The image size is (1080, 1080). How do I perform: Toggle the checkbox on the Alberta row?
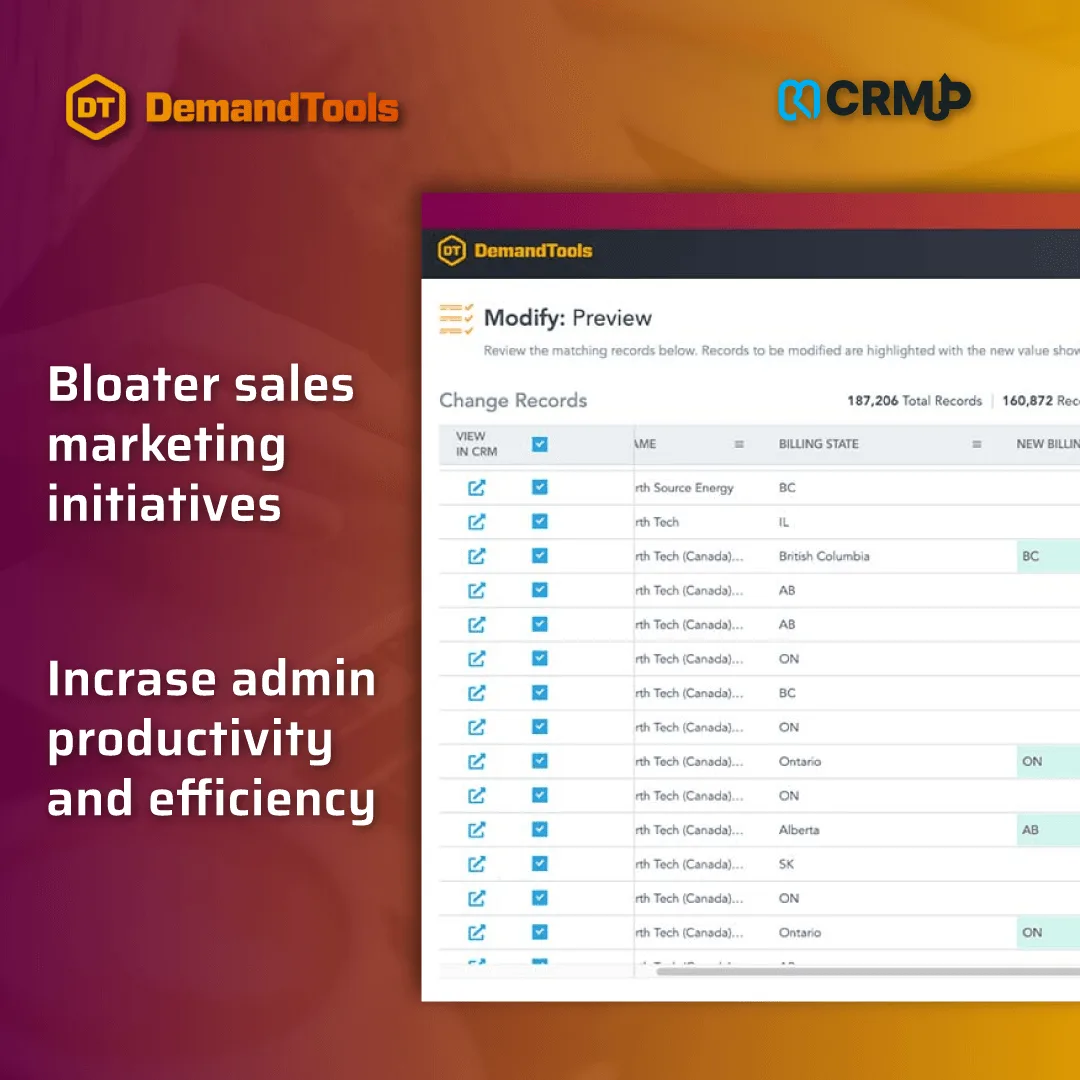(x=539, y=829)
